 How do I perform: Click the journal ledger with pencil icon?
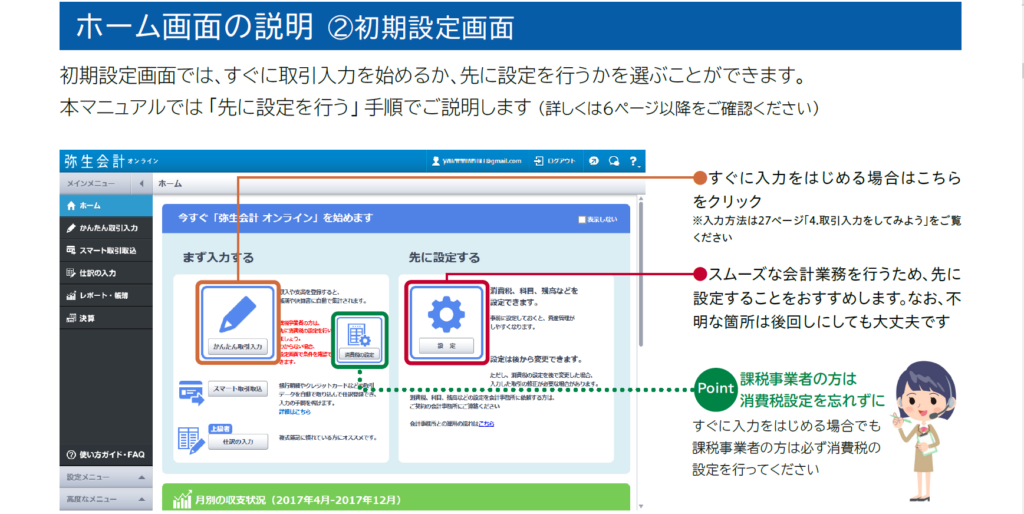[191, 441]
